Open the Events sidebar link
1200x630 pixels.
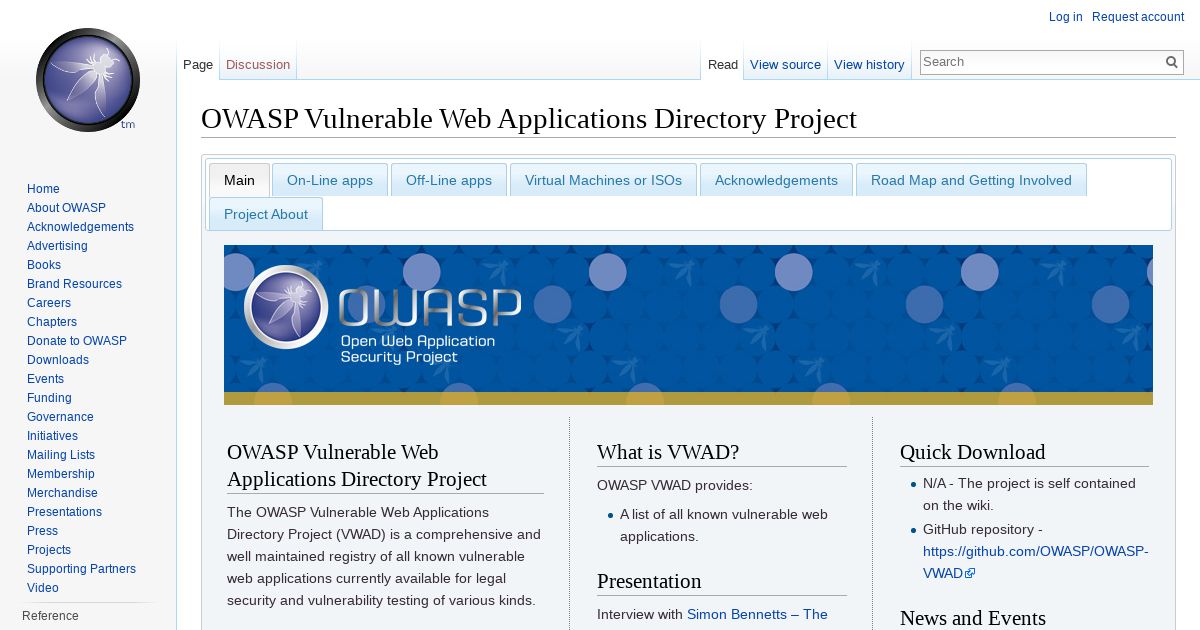(x=45, y=379)
